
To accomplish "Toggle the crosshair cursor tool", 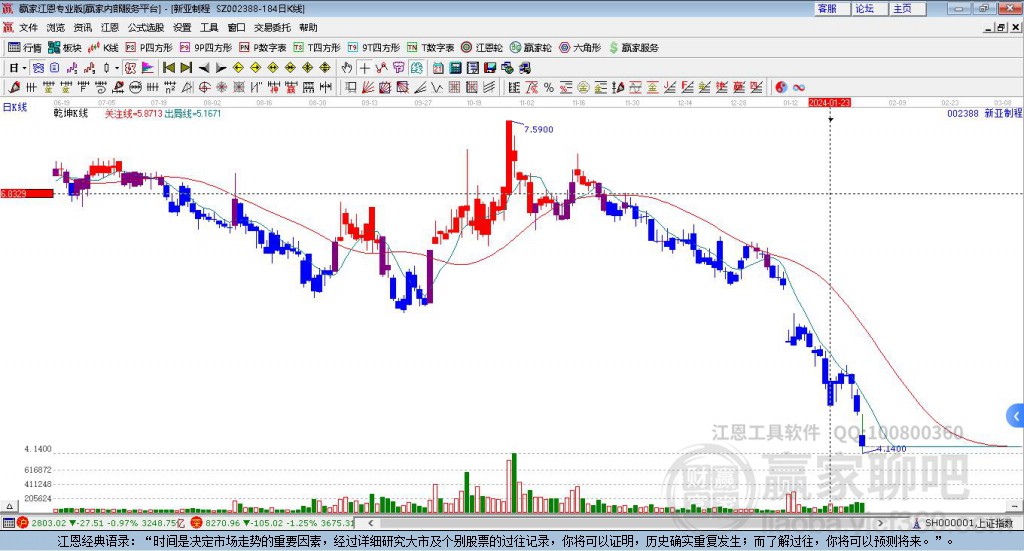I will pos(364,68).
